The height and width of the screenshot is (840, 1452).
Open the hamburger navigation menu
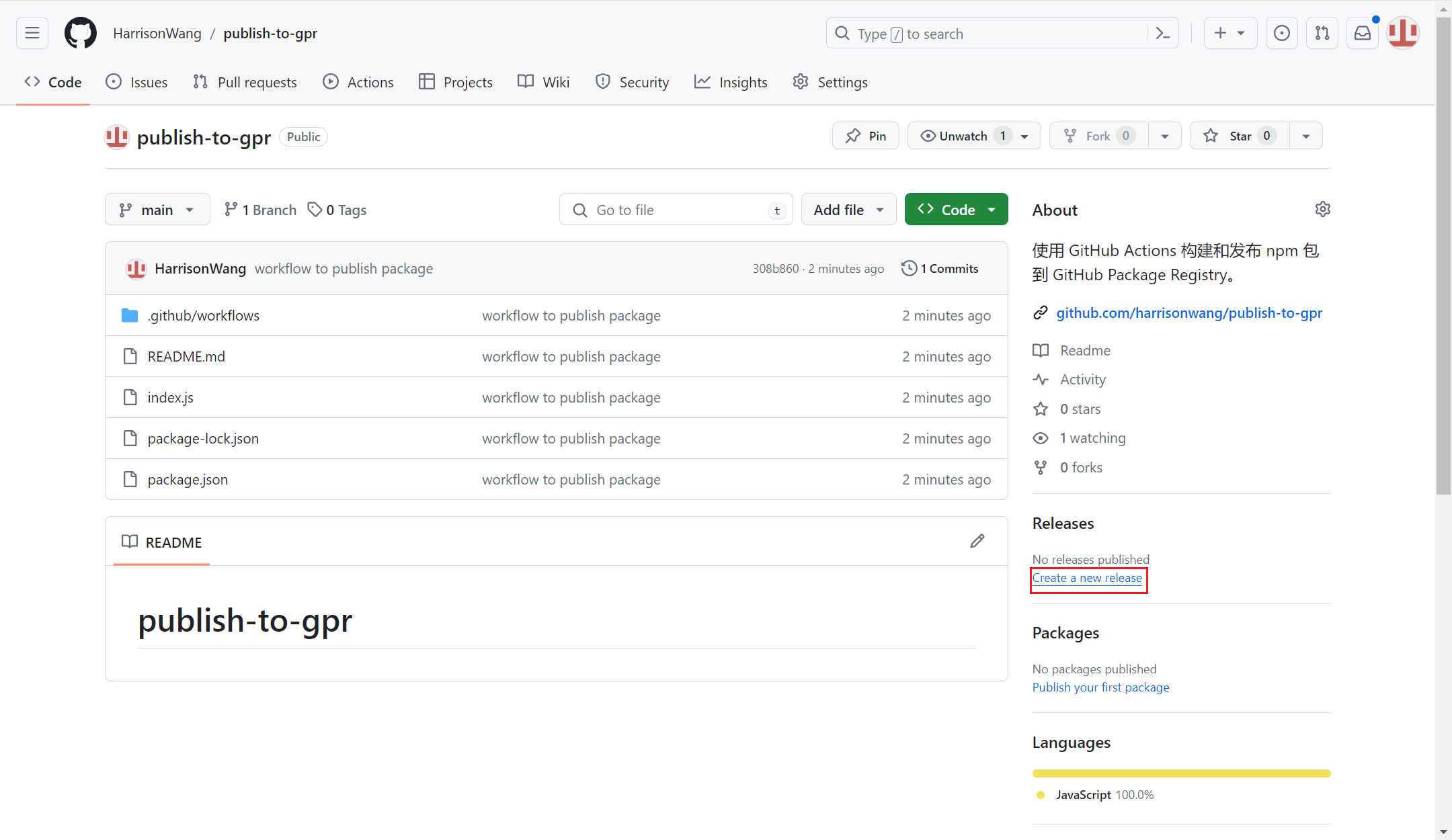[x=32, y=32]
